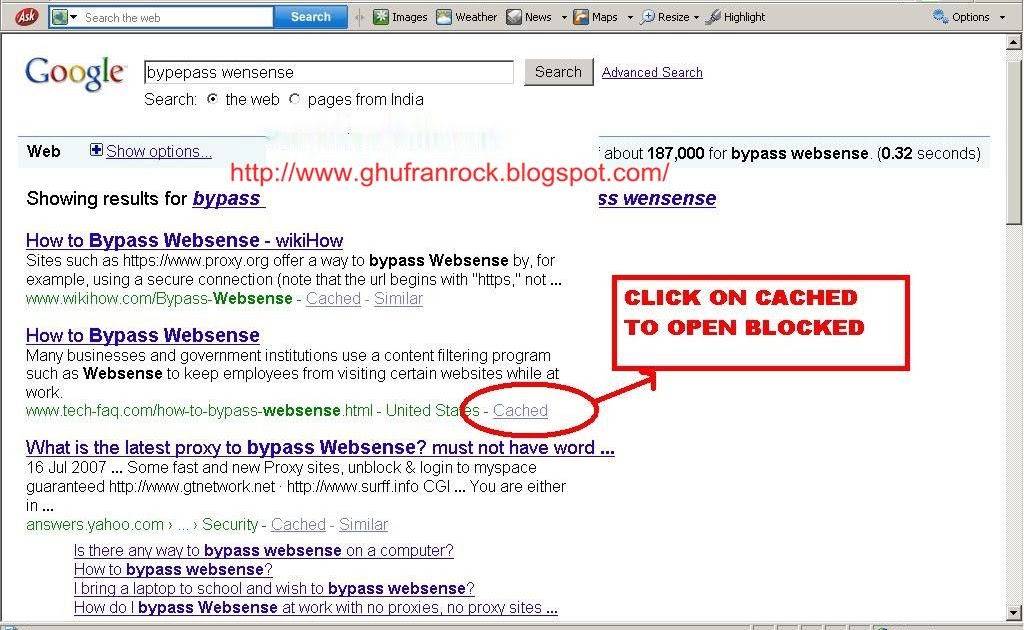
Task: Open the Advanced Search link
Action: pyautogui.click(x=652, y=72)
